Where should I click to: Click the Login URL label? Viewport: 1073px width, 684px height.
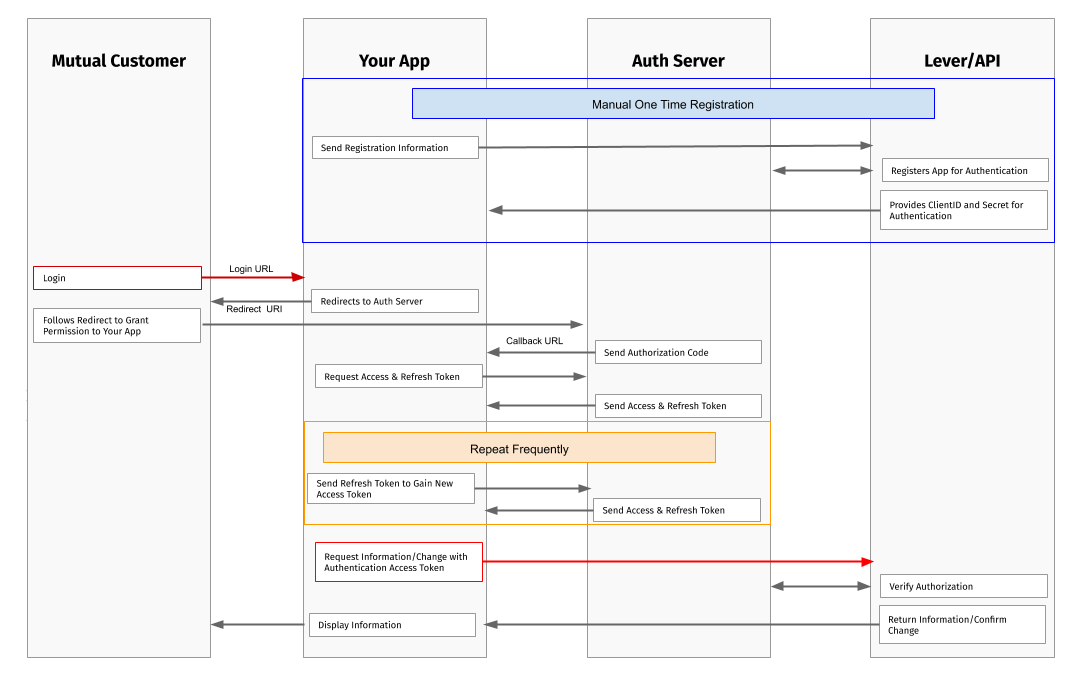coord(250,268)
